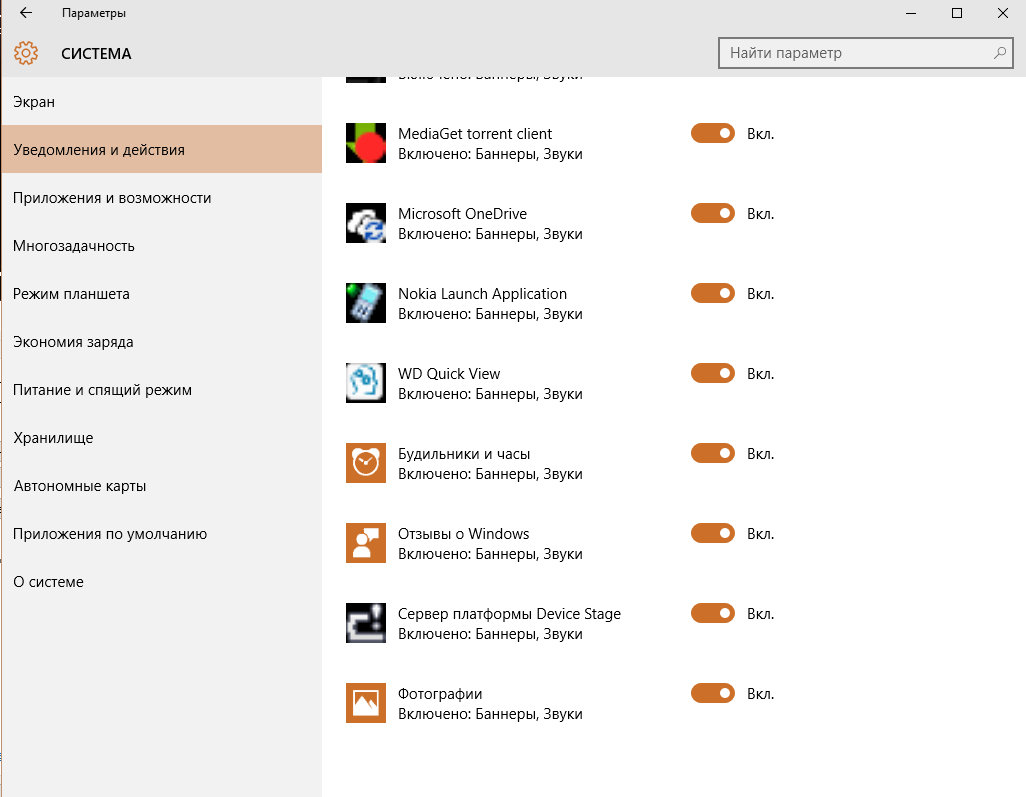Click the Отзывы о Windows feedback icon
Viewport: 1026px width, 797px height.
coord(366,542)
